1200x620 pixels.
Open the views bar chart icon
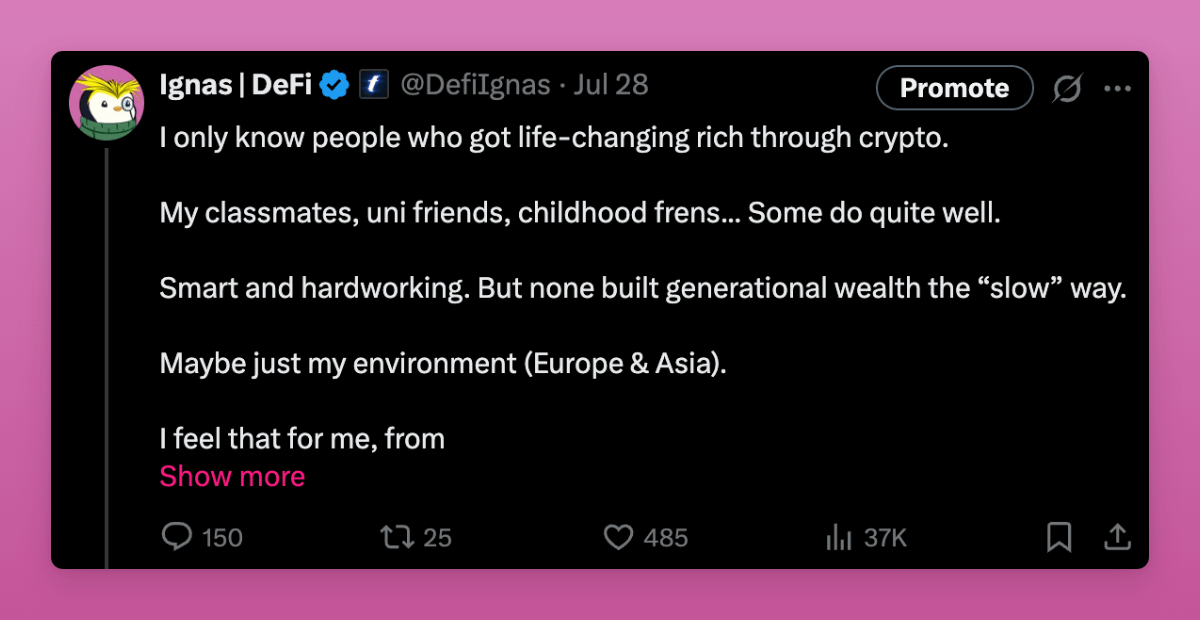(838, 538)
